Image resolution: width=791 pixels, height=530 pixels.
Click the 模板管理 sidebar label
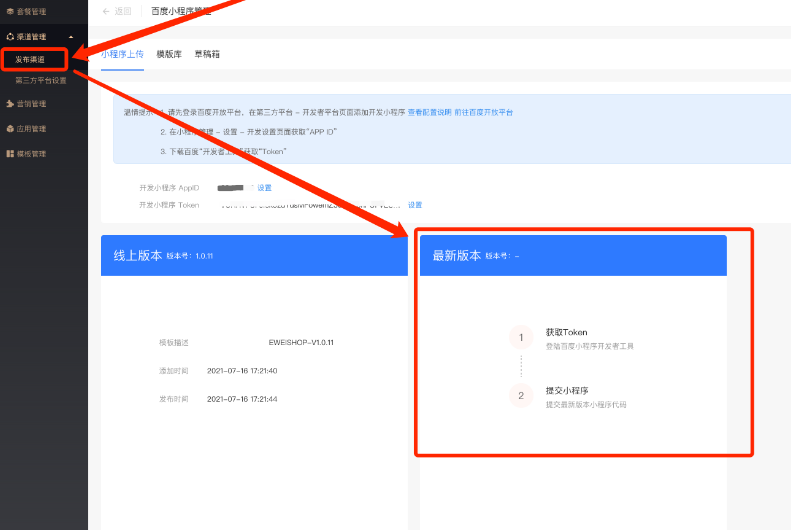point(31,154)
